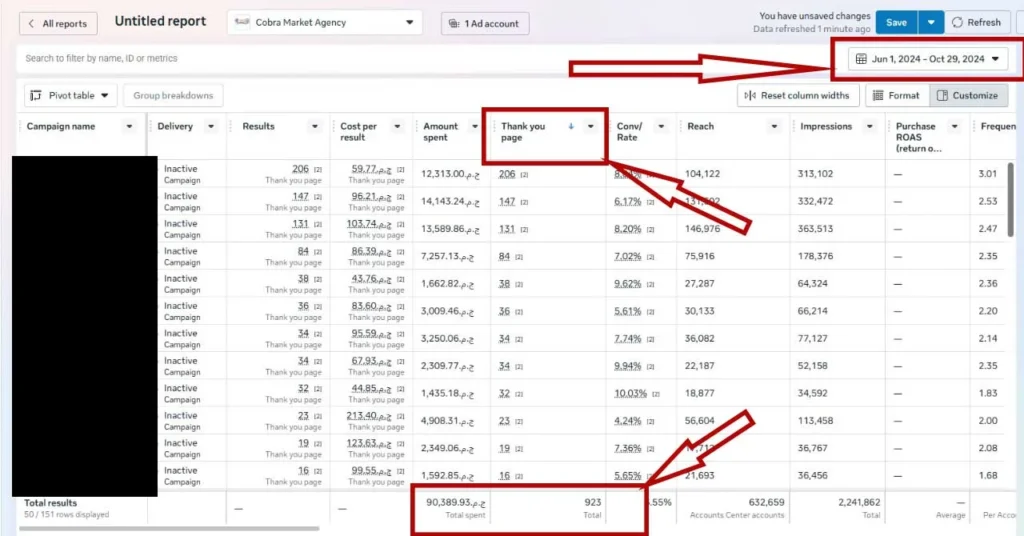
Task: Click the search filter input field
Action: [300, 59]
